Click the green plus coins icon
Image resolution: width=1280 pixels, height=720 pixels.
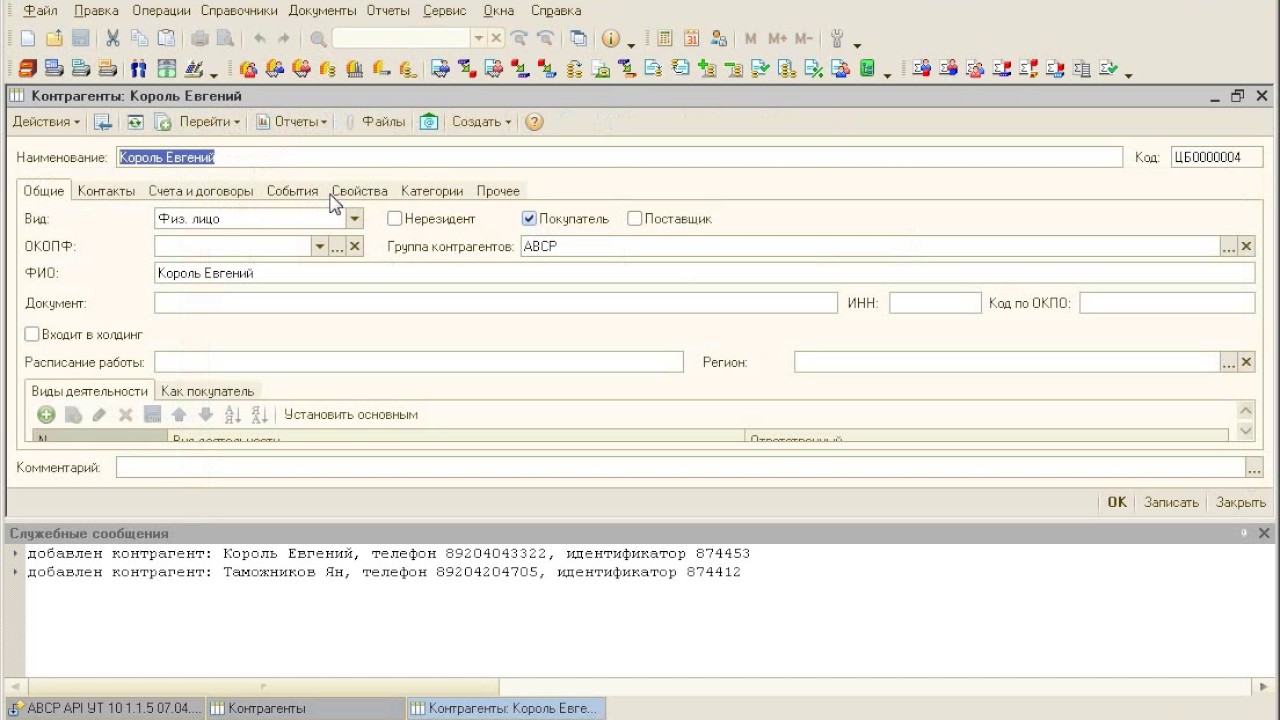[707, 69]
